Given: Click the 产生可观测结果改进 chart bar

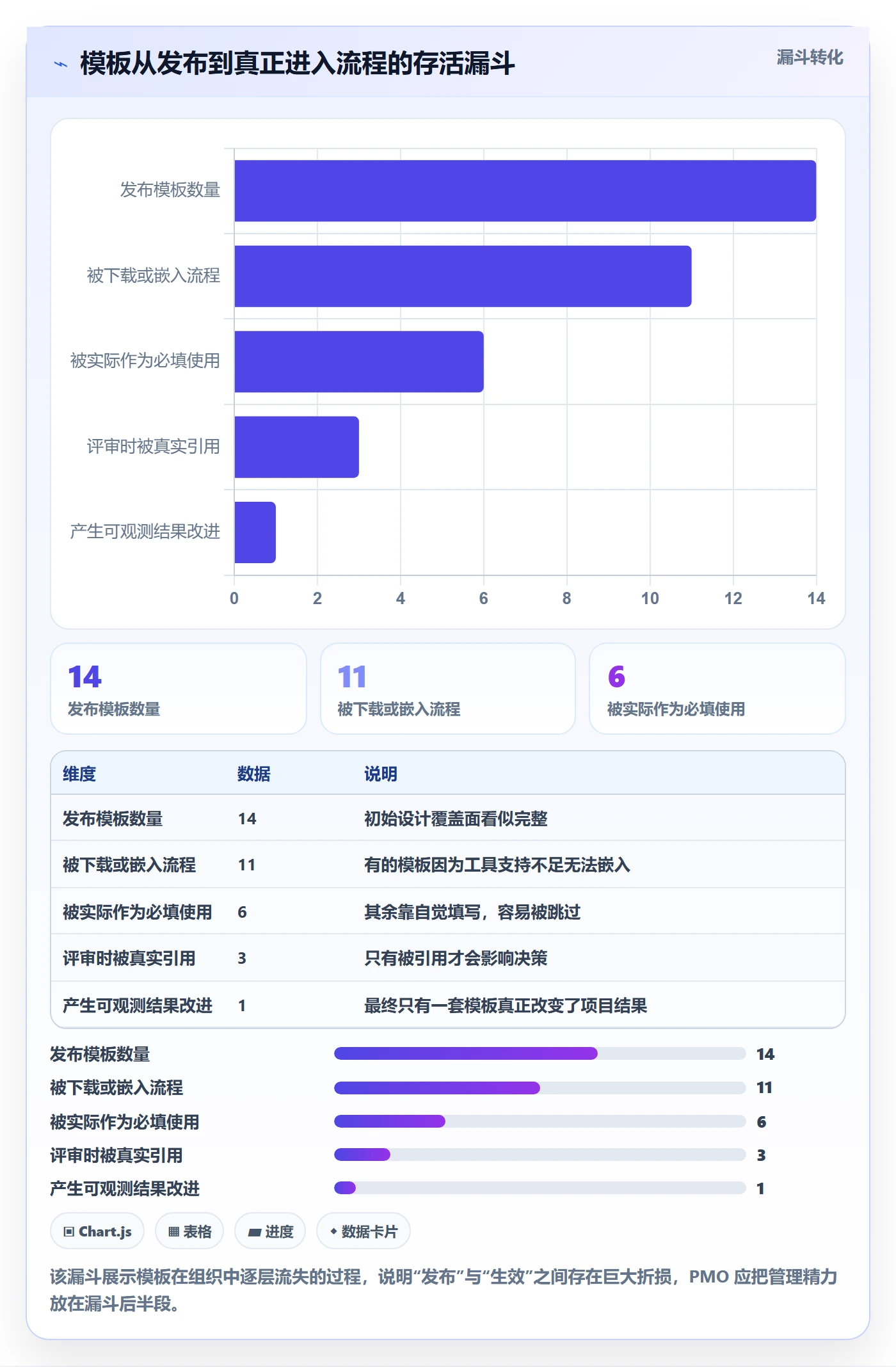Looking at the screenshot, I should (255, 532).
